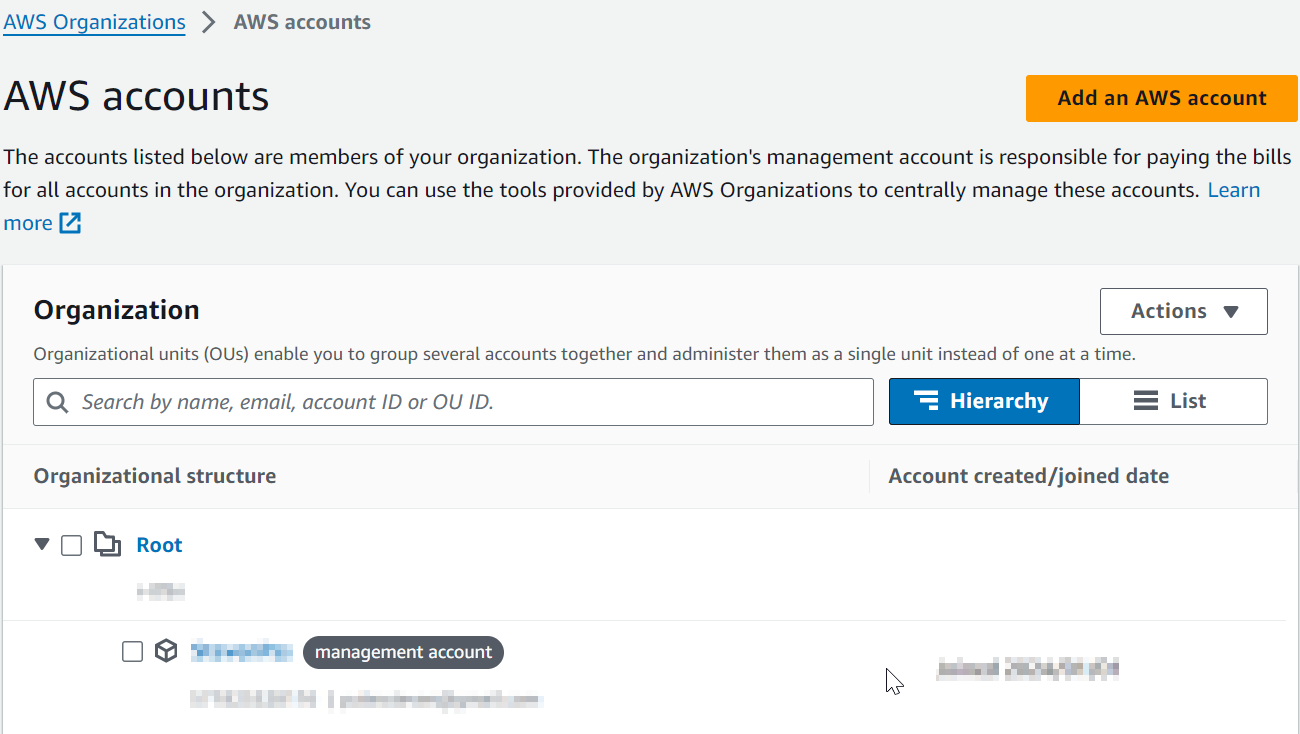Switch to List view
Viewport: 1300px width, 734px height.
[1173, 401]
